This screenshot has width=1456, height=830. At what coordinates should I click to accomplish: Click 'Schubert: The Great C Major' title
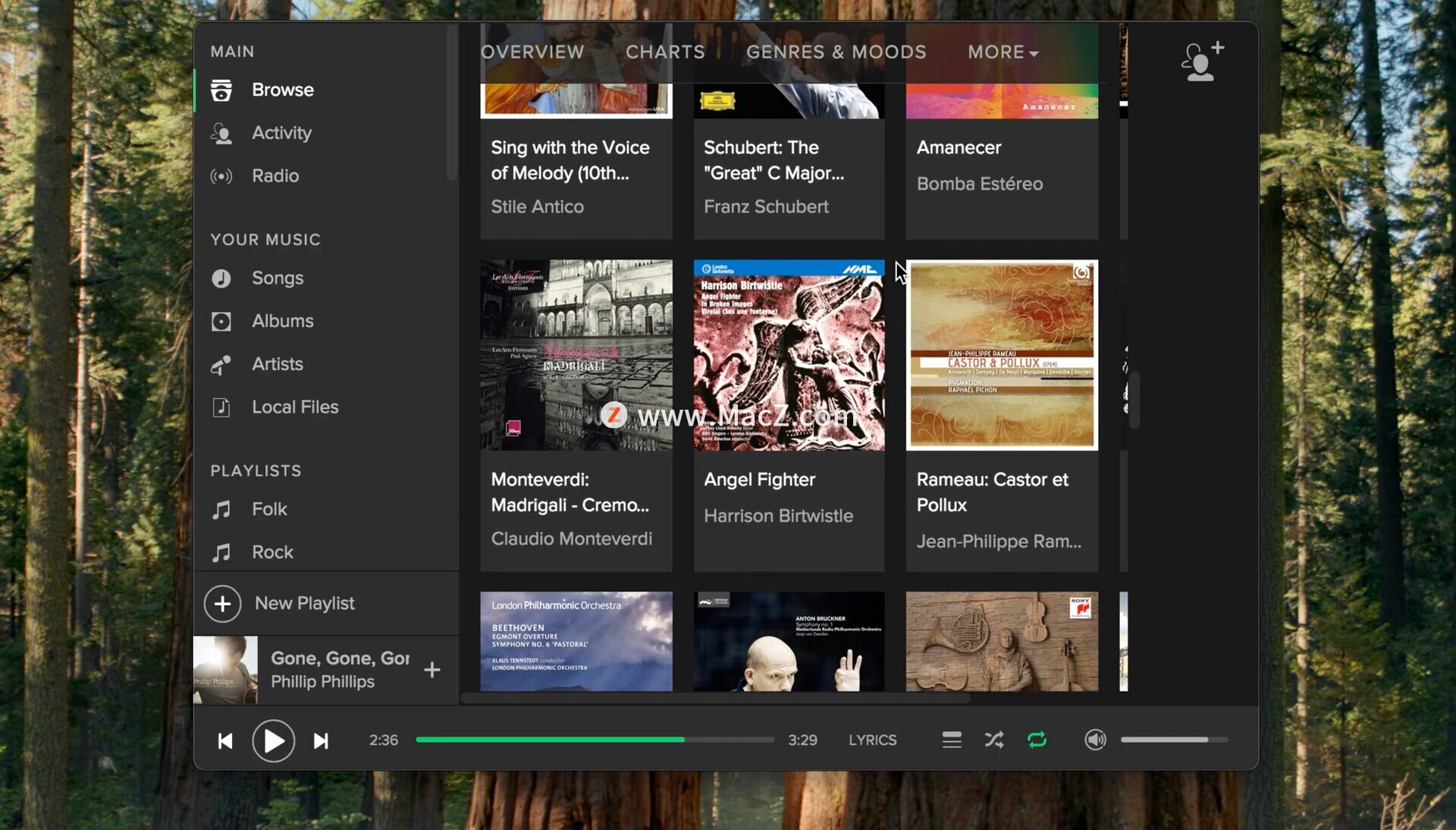[773, 160]
